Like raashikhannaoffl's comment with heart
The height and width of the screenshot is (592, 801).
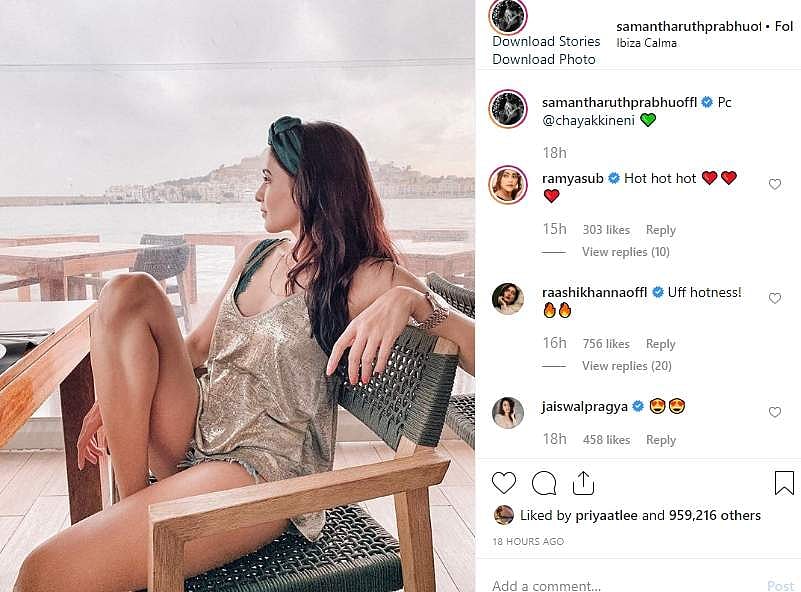(774, 299)
